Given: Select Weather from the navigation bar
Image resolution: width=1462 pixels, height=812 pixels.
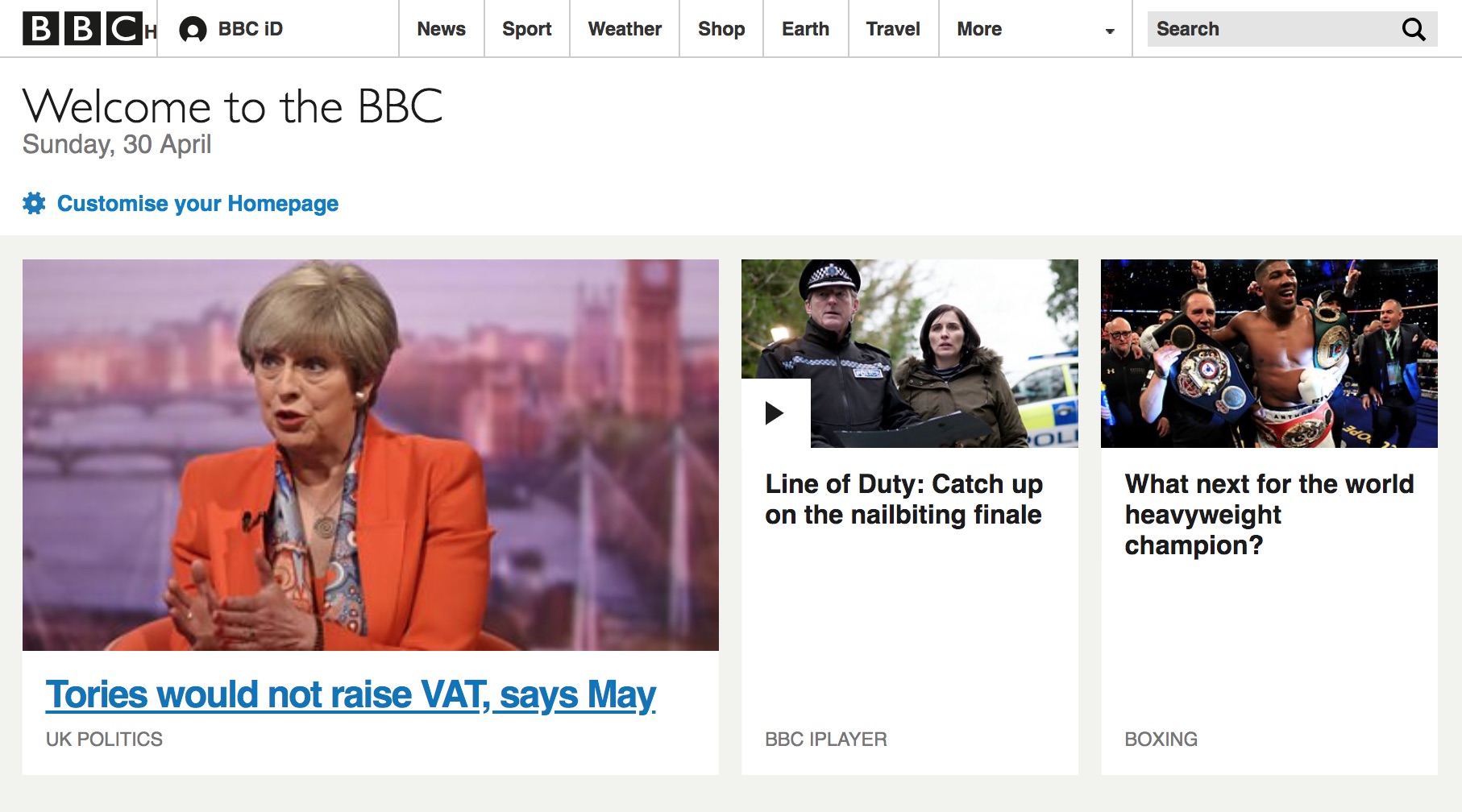Looking at the screenshot, I should pos(625,29).
